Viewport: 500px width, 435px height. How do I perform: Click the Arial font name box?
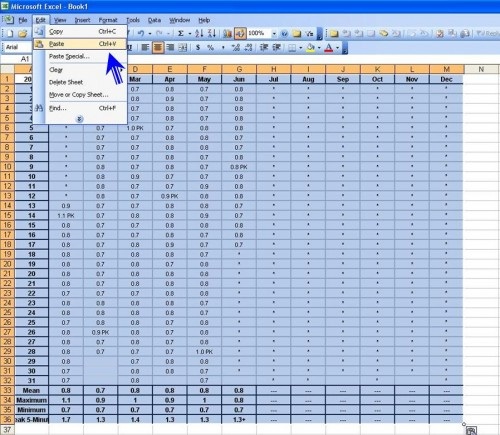[x=18, y=47]
